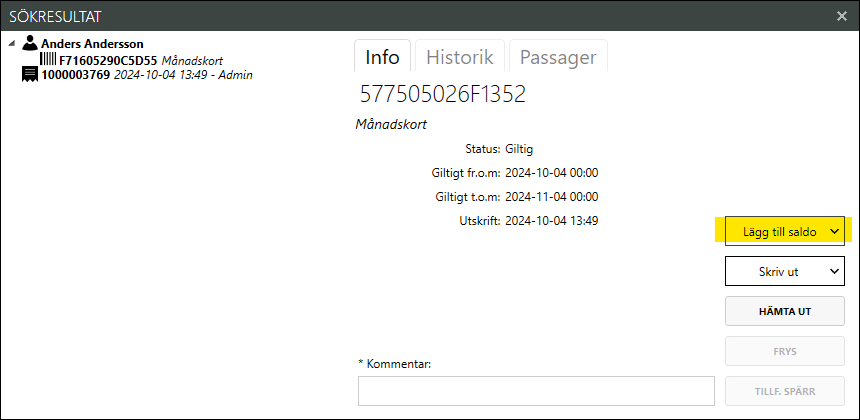Click the Lägg till saldo label
Viewport: 860px width, 420px height.
click(779, 231)
